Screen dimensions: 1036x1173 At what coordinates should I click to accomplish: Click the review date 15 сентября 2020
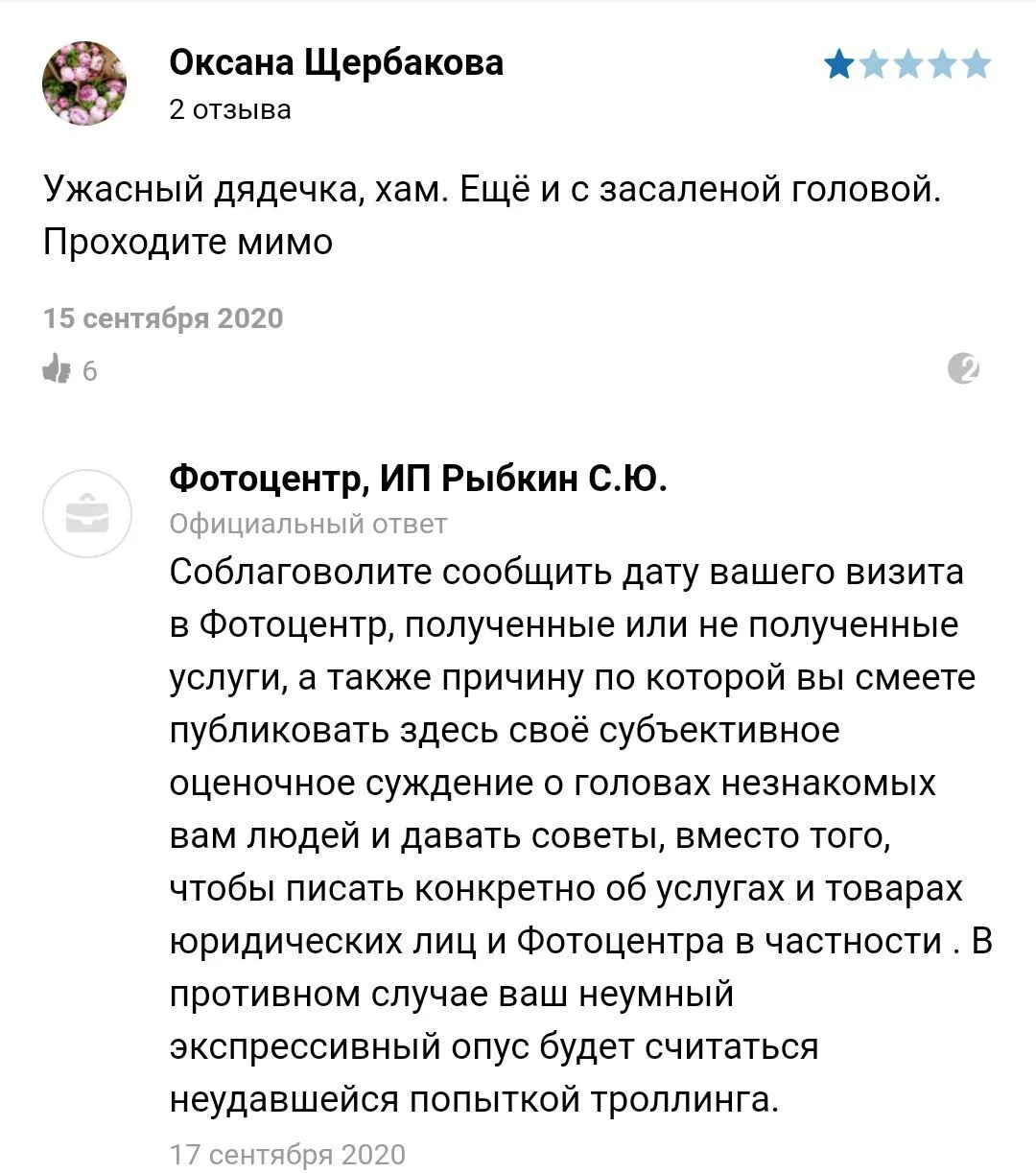click(163, 318)
